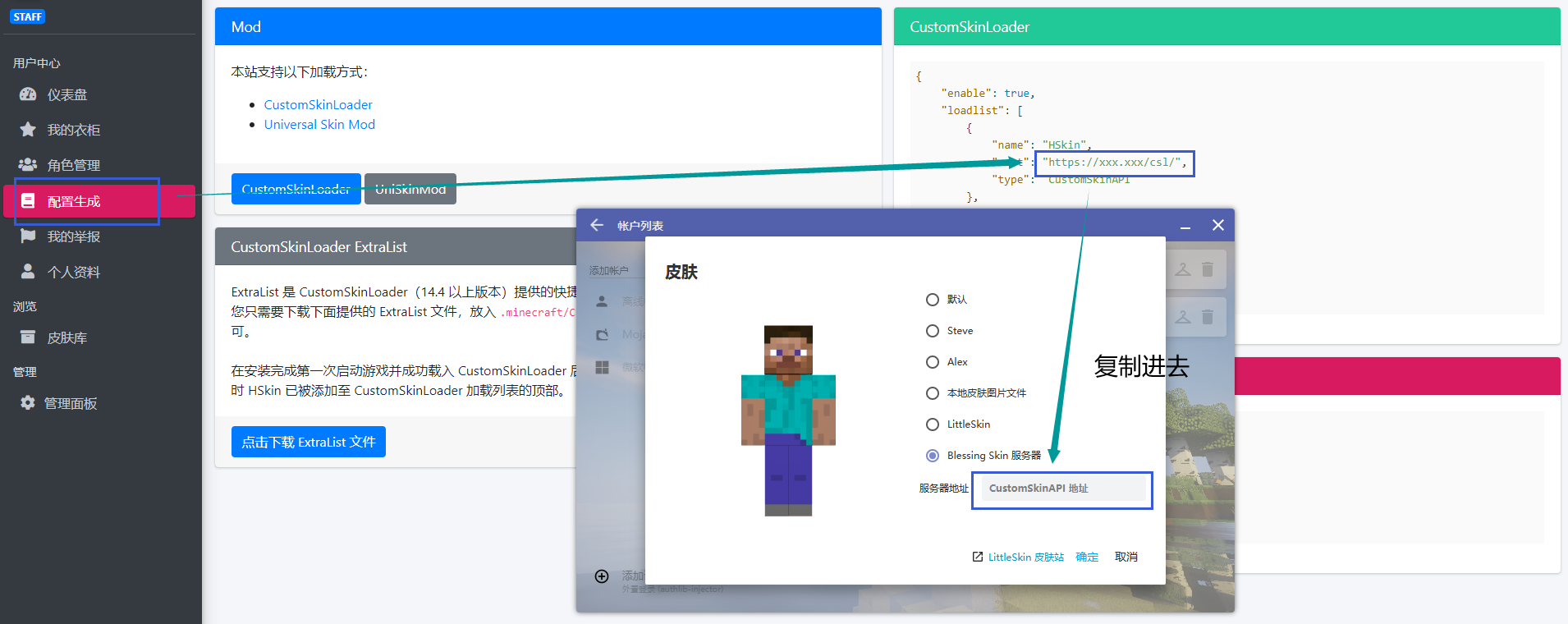
Task: Close the 帐户列表 window
Action: point(1218,225)
